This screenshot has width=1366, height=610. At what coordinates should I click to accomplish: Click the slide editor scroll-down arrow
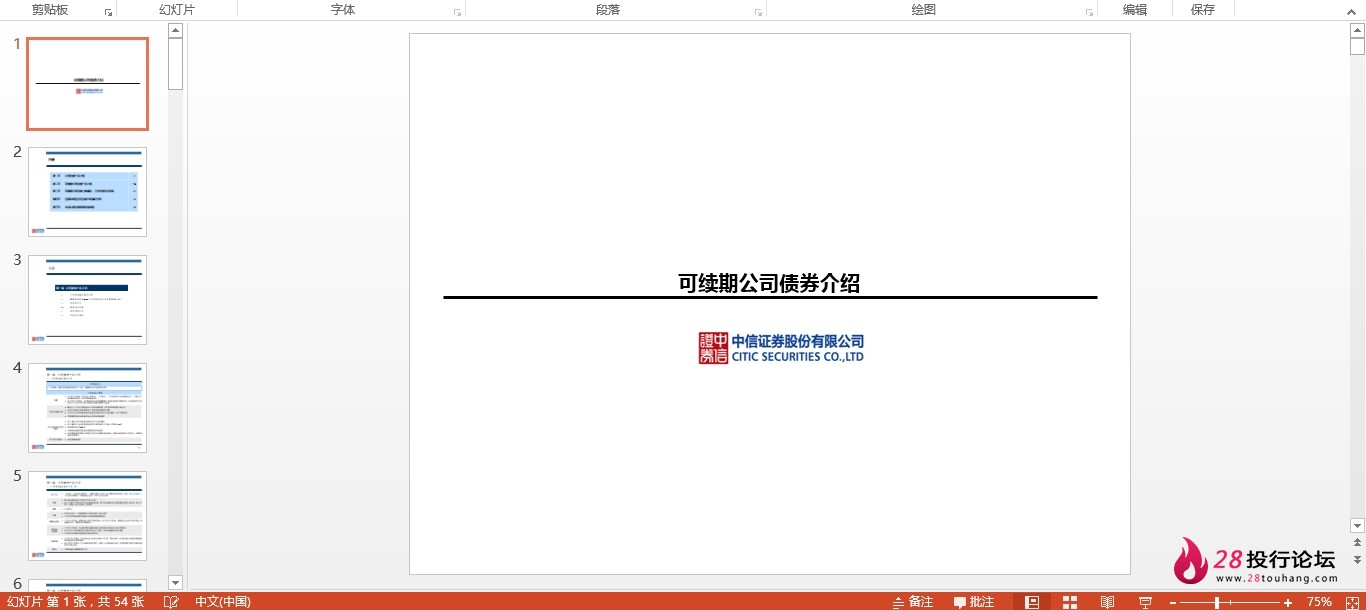click(x=1357, y=525)
